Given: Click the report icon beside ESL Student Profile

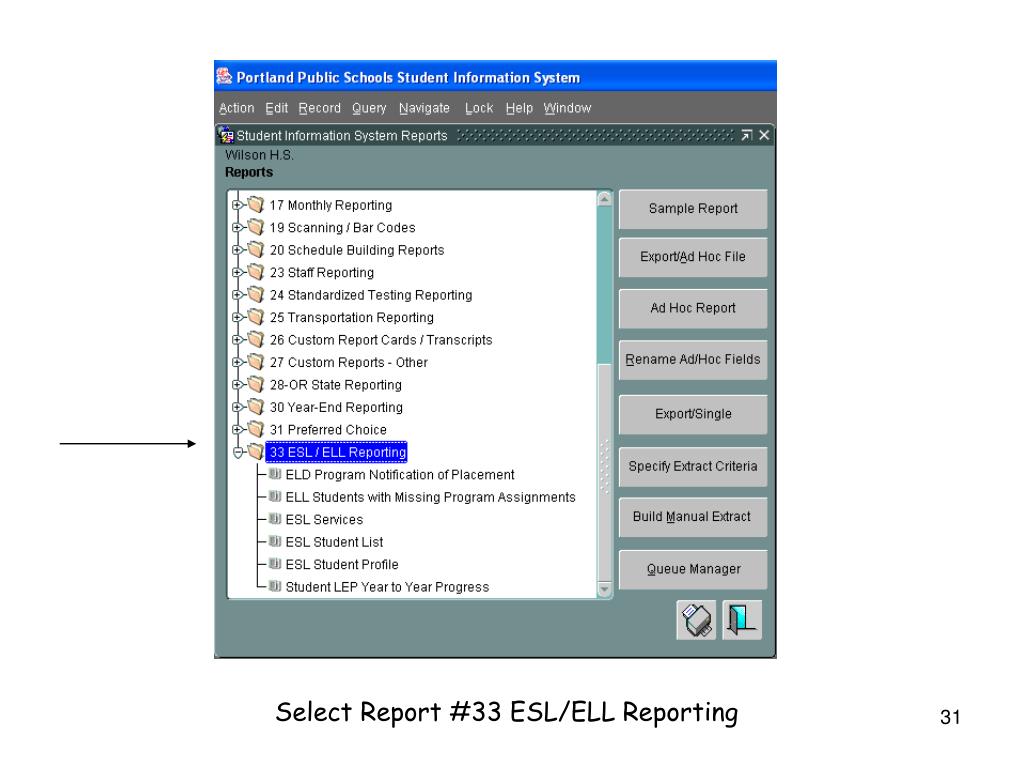Looking at the screenshot, I should [x=275, y=564].
